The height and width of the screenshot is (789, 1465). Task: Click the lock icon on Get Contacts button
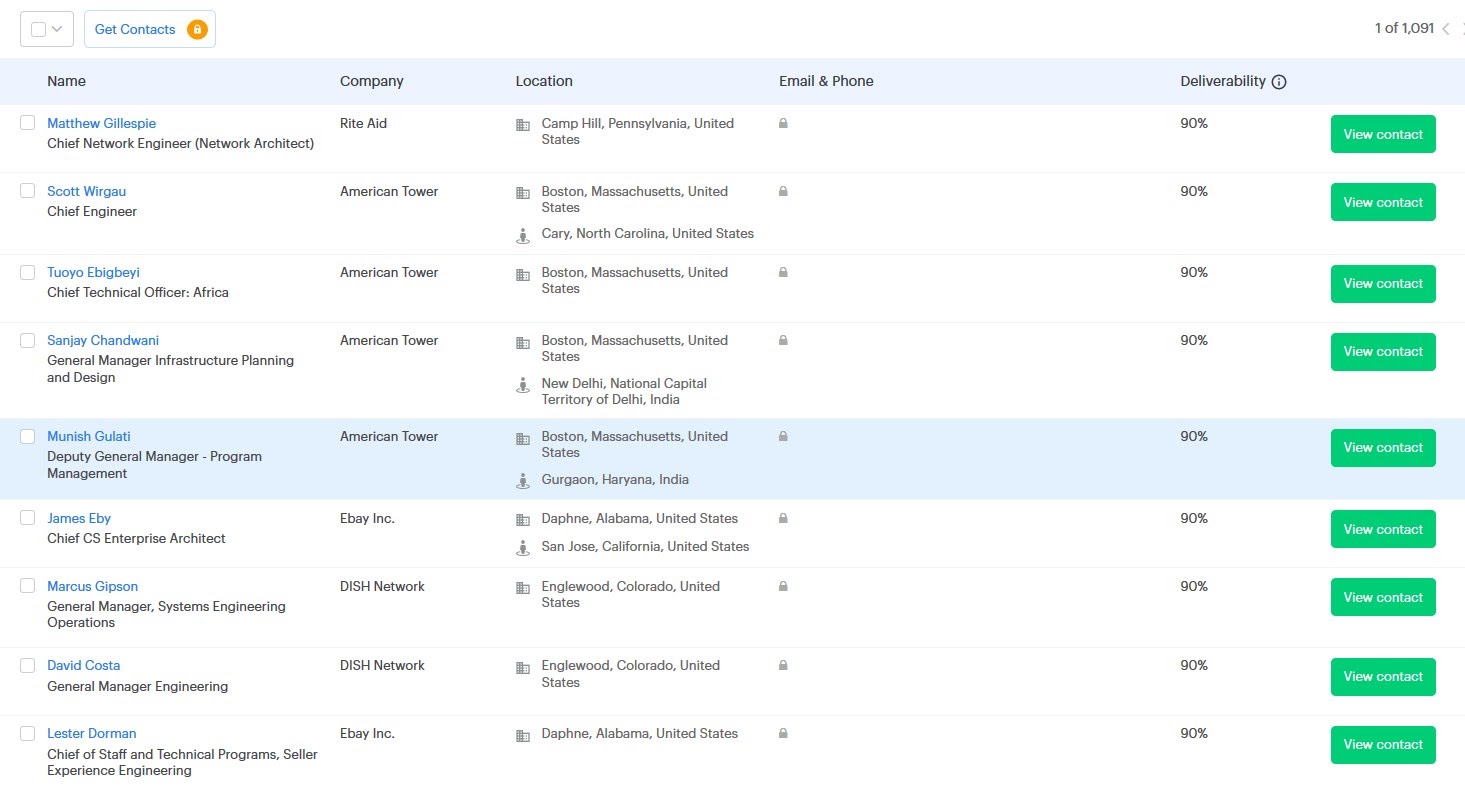click(197, 29)
